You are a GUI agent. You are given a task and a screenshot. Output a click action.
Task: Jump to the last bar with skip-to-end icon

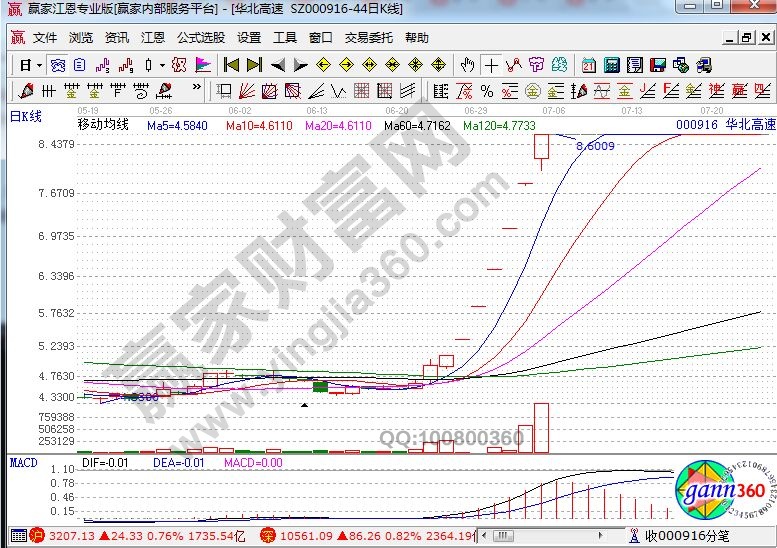click(x=254, y=65)
